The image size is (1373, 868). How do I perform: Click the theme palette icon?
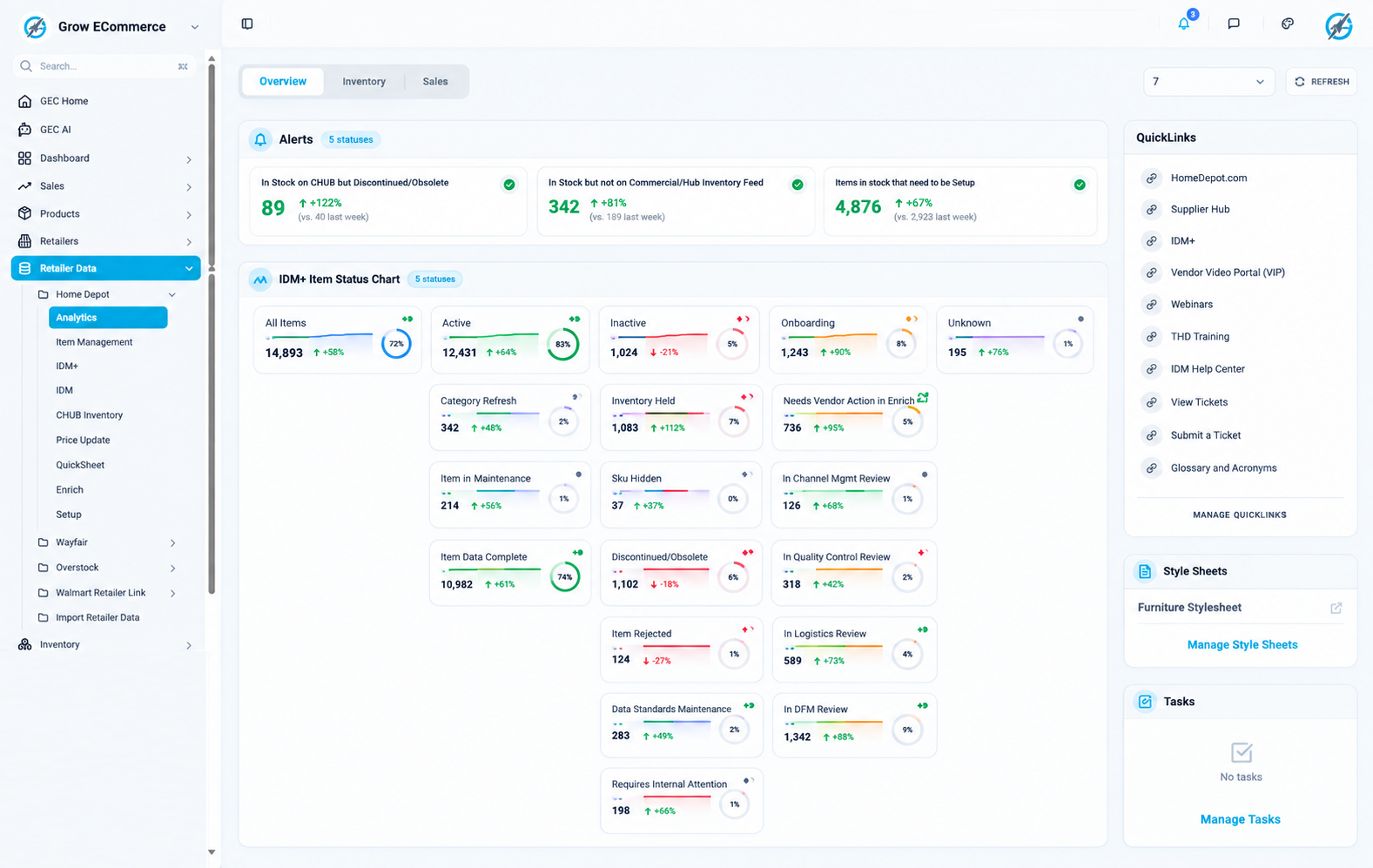pyautogui.click(x=1288, y=24)
